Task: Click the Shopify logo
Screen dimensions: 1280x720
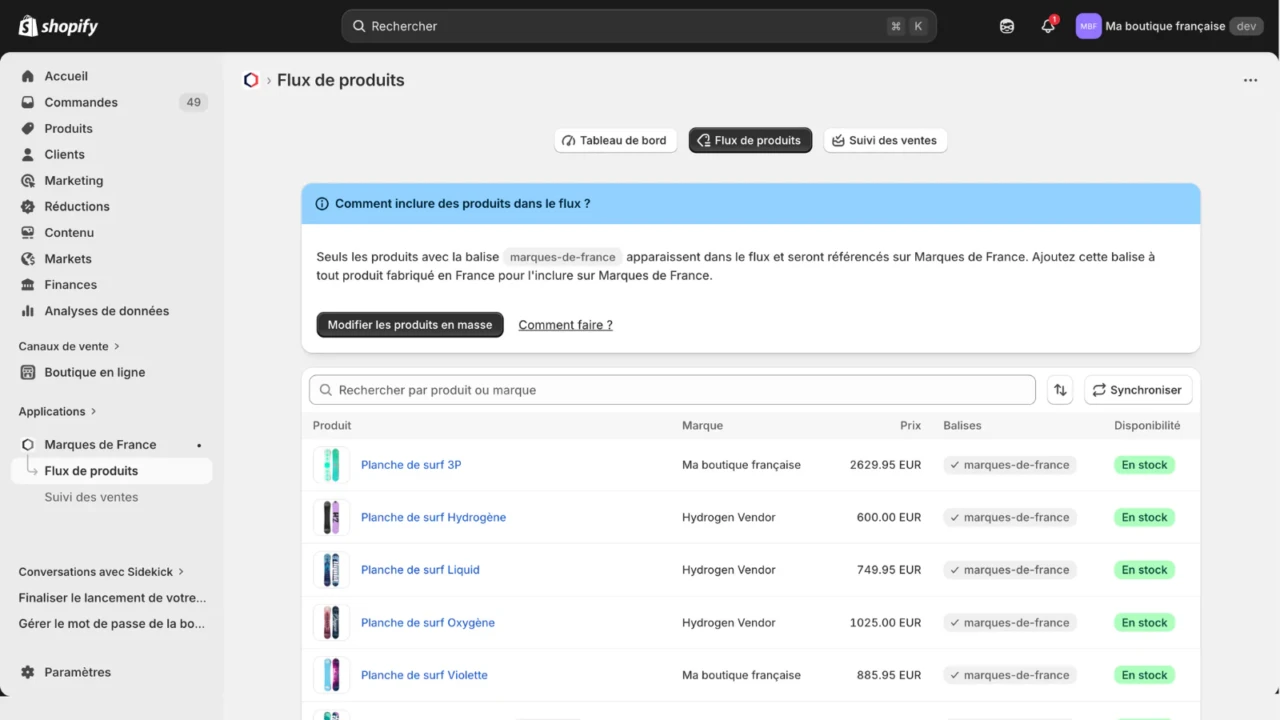Action: tap(58, 26)
